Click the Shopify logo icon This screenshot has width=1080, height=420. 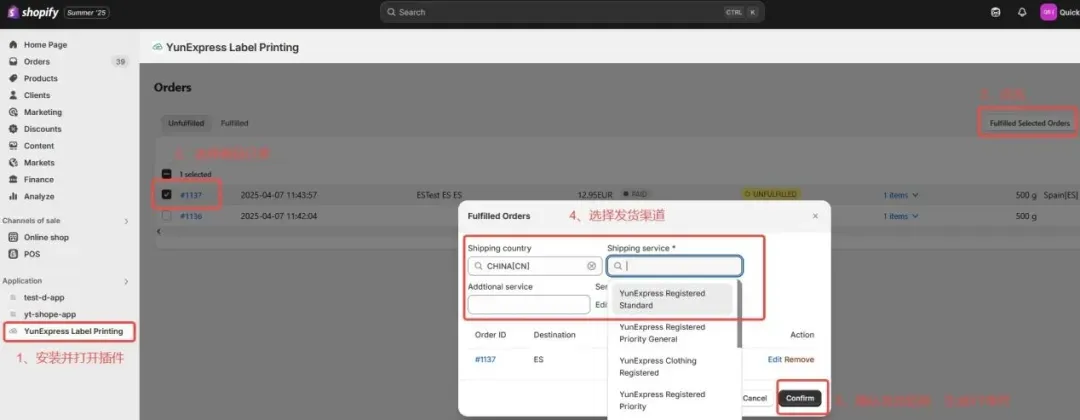pyautogui.click(x=13, y=12)
